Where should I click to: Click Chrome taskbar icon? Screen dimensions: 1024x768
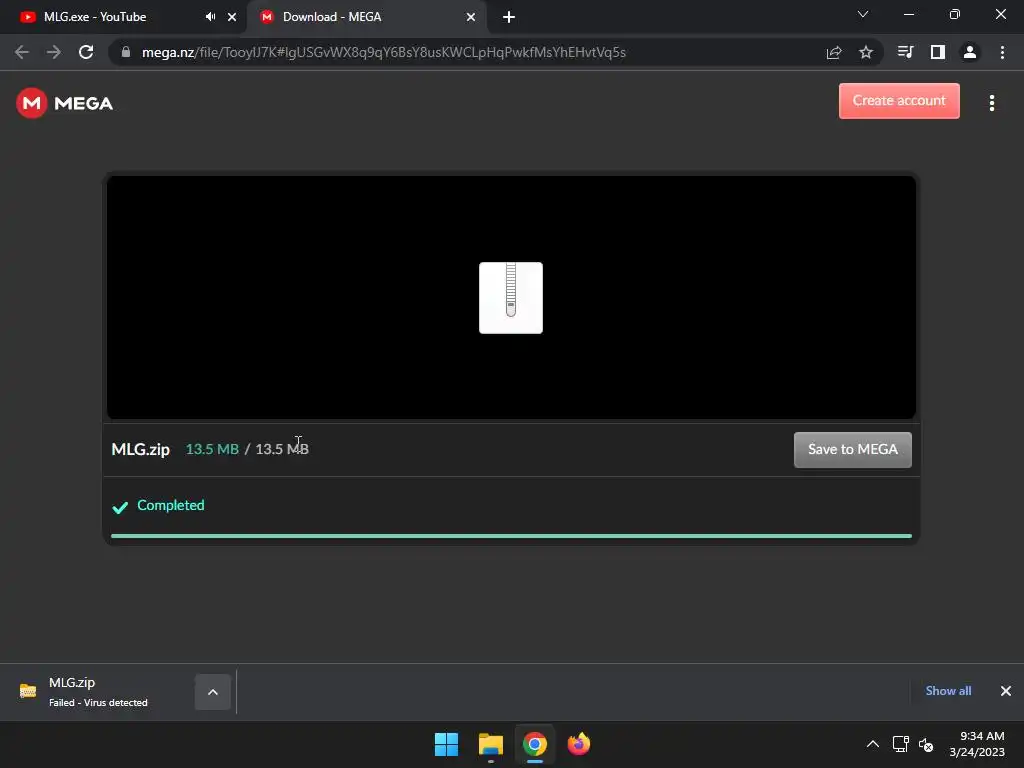tap(534, 744)
